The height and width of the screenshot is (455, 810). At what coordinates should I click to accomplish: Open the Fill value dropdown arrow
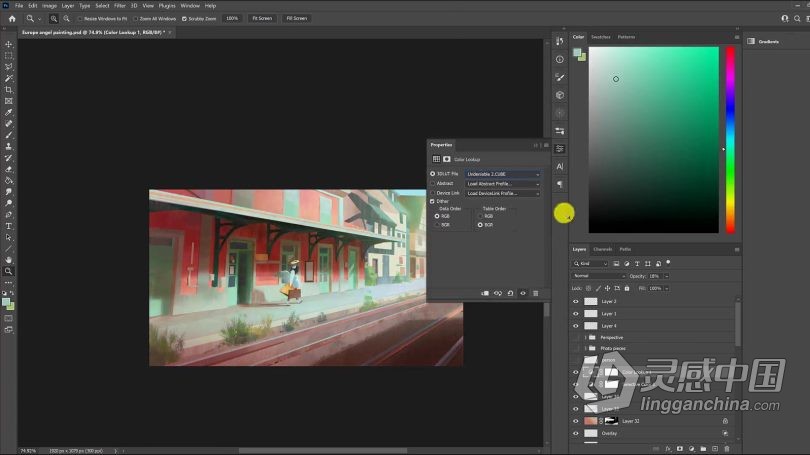pos(667,288)
